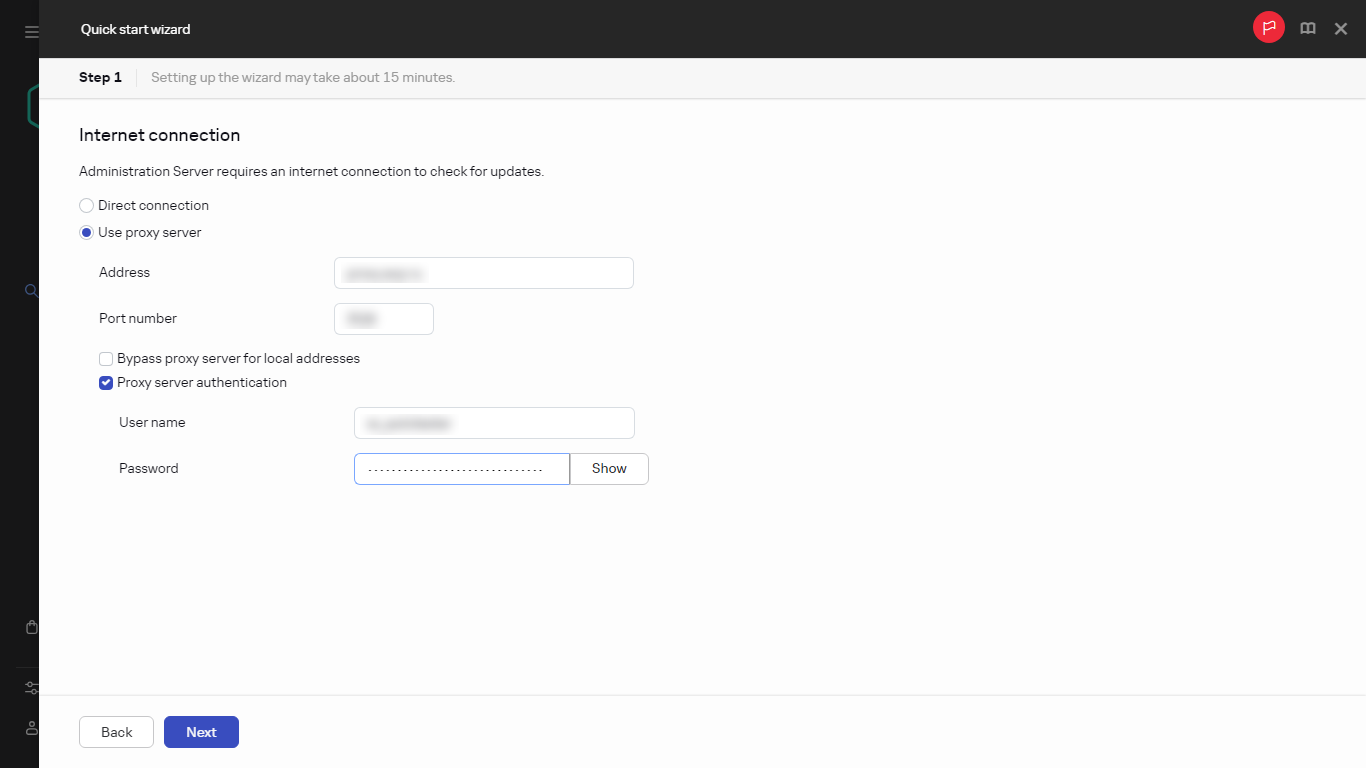Select the User name field
1366x768 pixels.
(x=494, y=422)
